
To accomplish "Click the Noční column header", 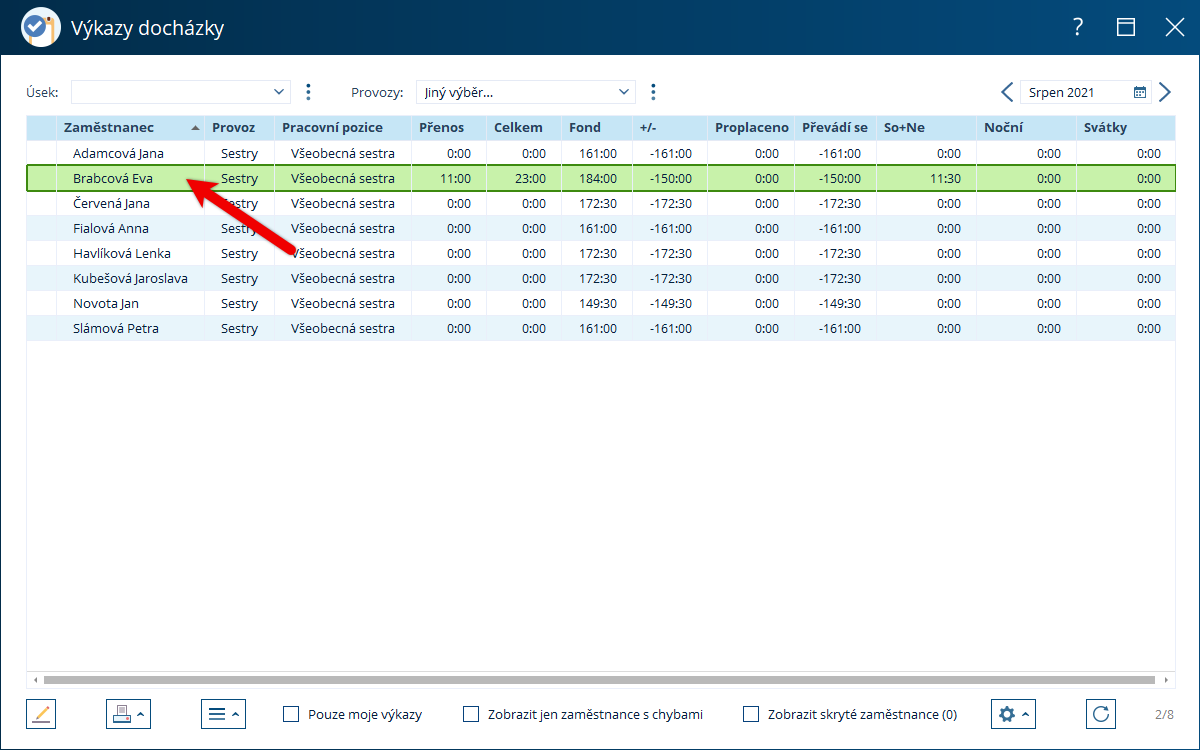I will coord(1027,128).
